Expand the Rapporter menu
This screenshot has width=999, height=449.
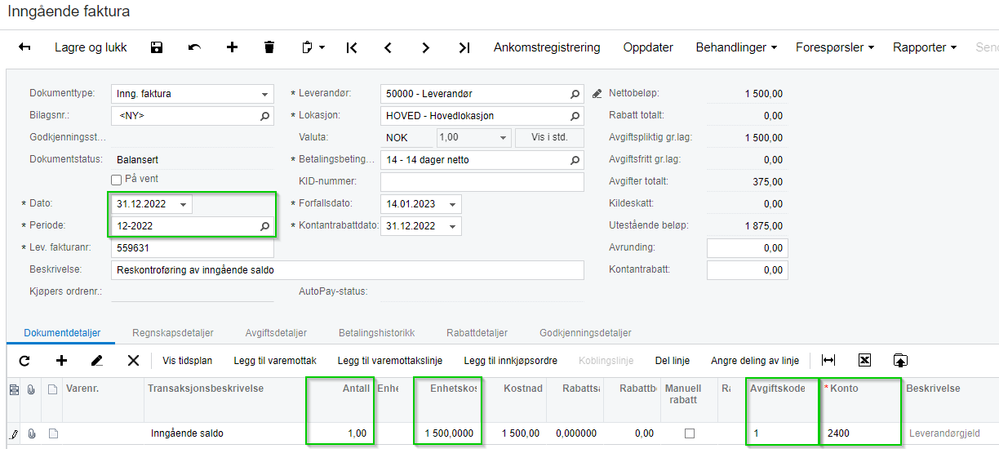(924, 47)
